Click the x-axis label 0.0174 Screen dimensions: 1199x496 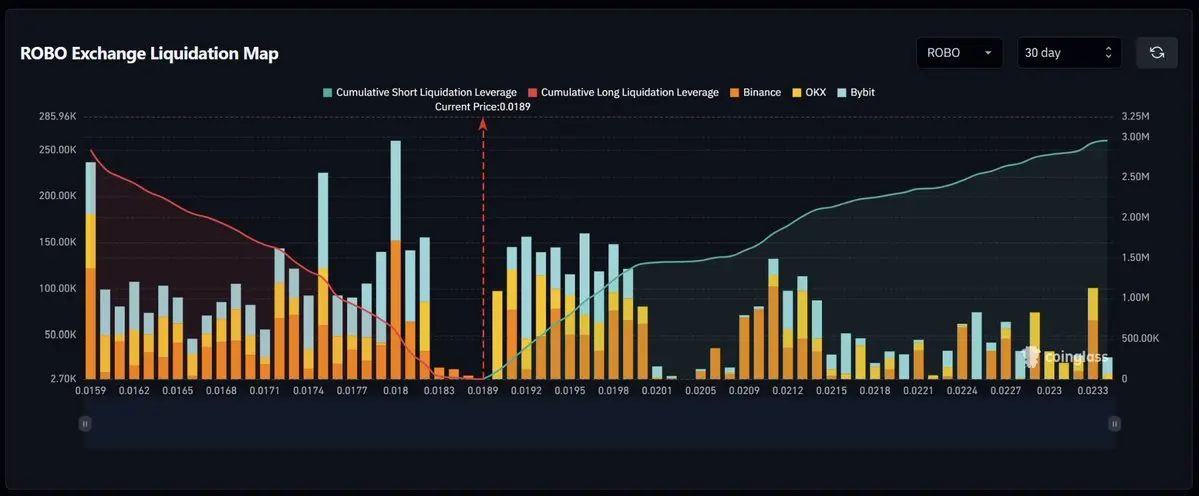[308, 391]
